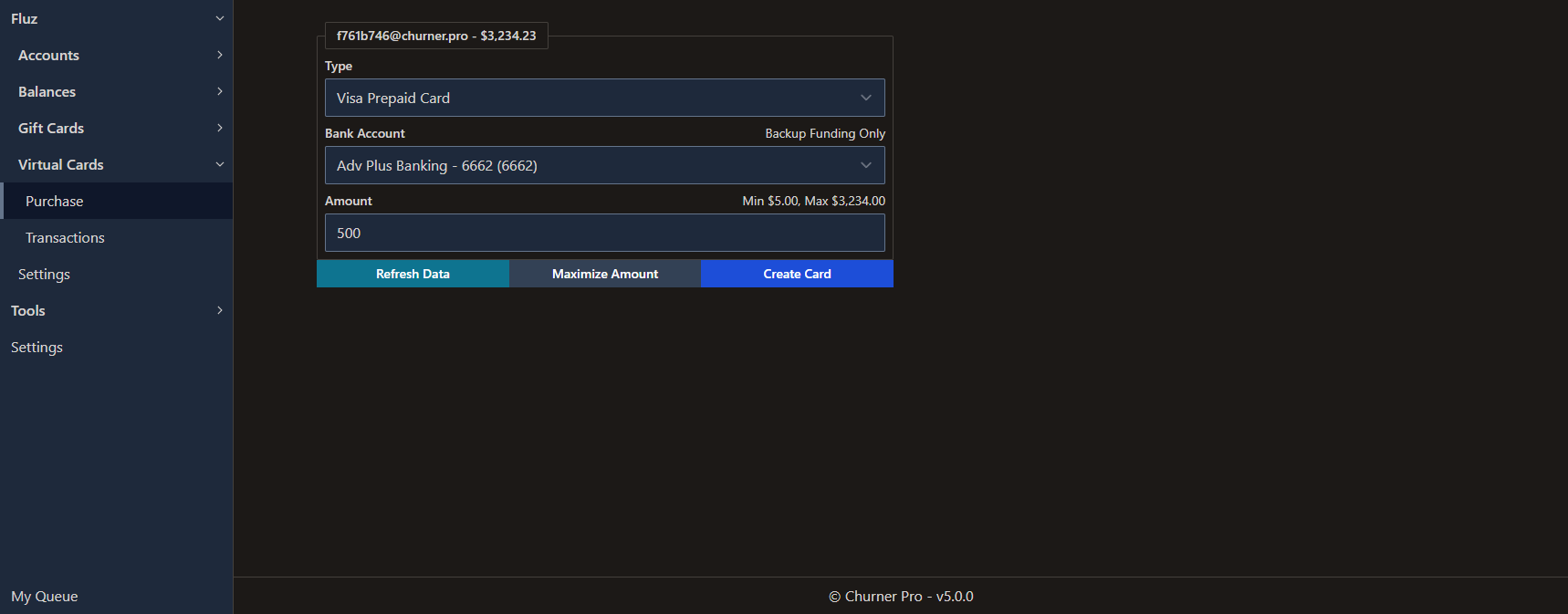Go to My Queue
Screen dimensions: 1568x614
coord(45,597)
